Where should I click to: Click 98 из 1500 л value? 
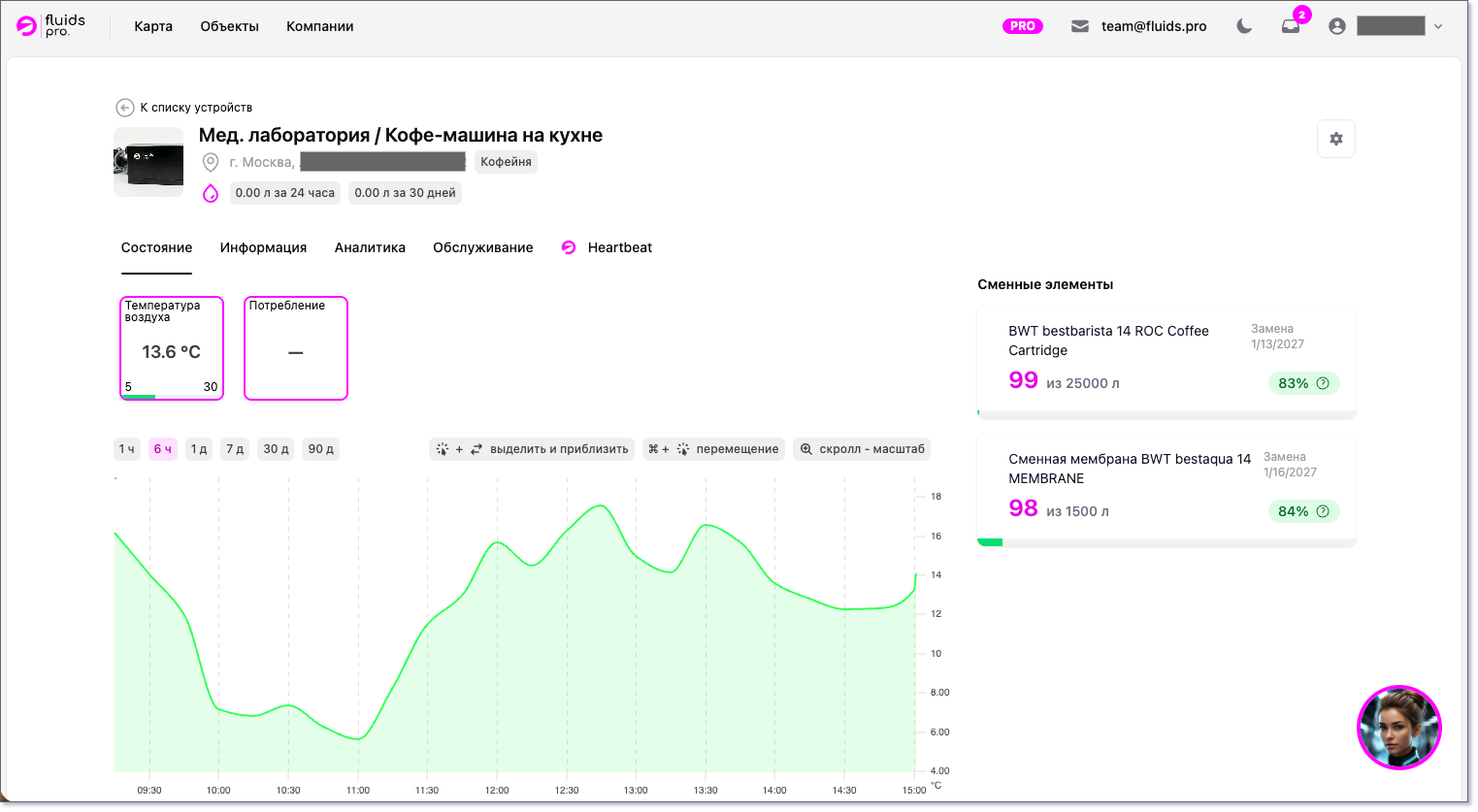(x=1059, y=508)
